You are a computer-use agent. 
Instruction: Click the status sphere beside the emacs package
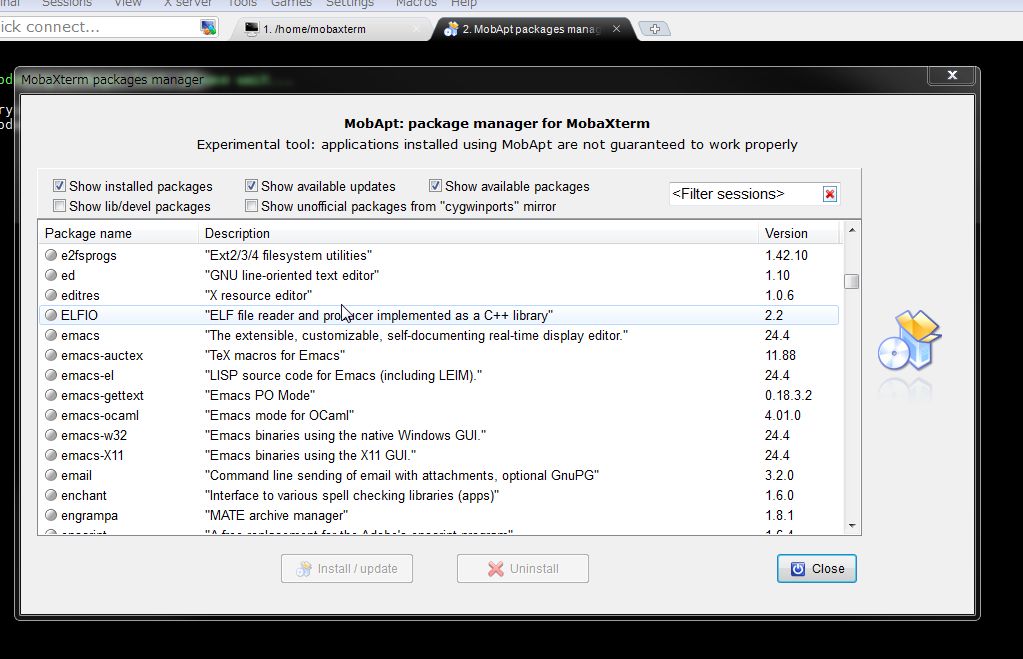tap(50, 335)
